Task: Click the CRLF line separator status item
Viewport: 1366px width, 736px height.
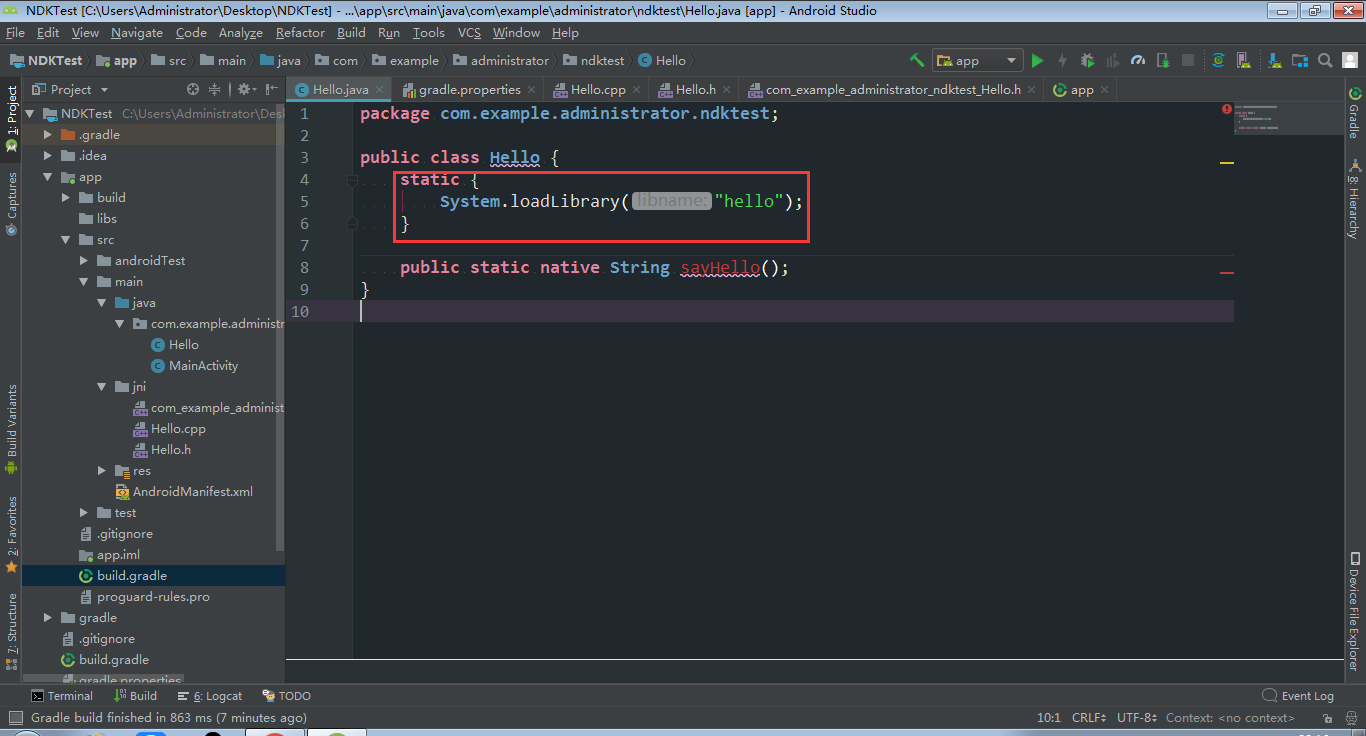Action: [1089, 717]
